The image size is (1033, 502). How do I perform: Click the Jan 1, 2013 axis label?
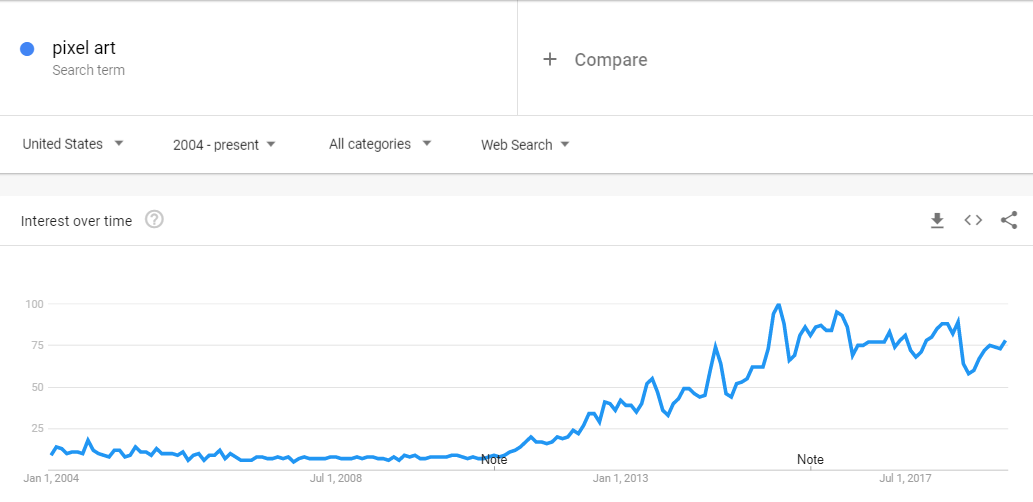coord(621,478)
